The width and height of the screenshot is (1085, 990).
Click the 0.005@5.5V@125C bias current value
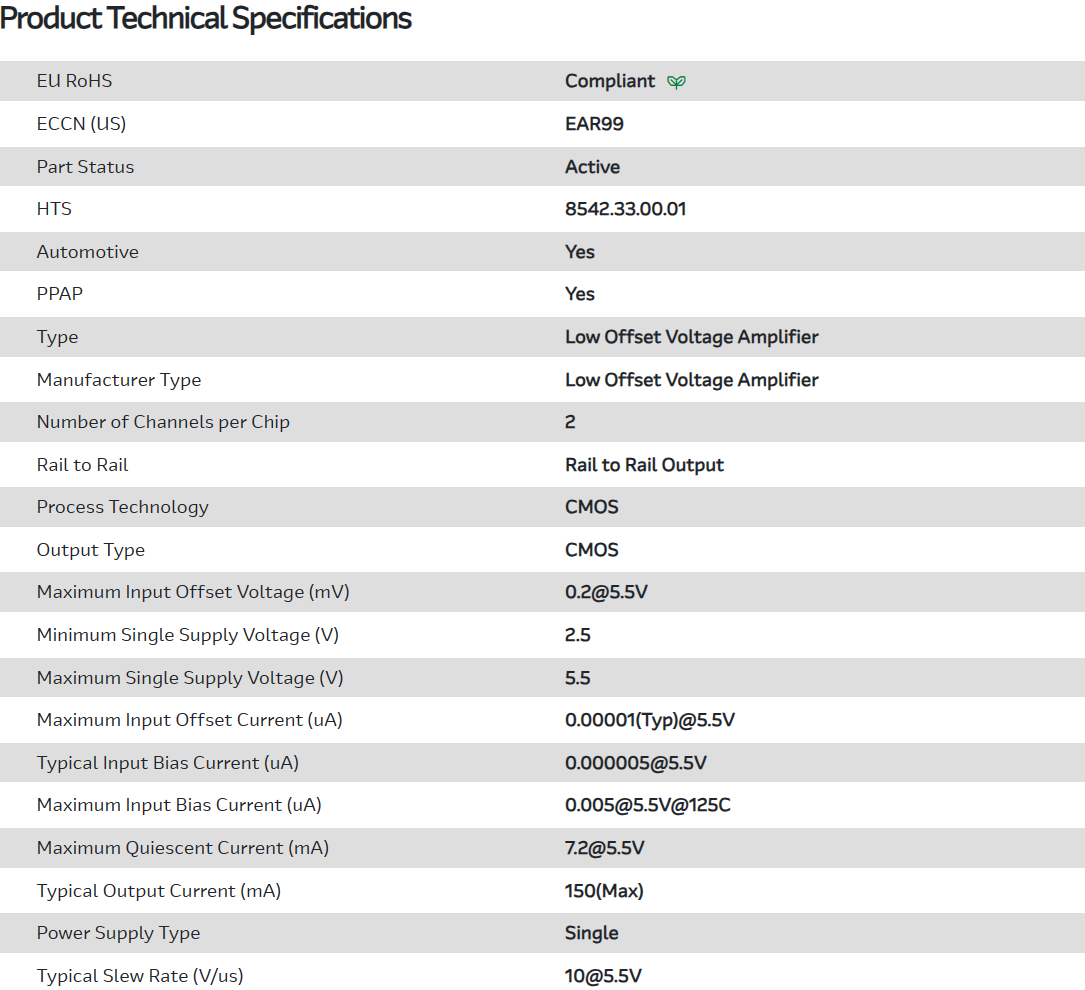[x=647, y=805]
